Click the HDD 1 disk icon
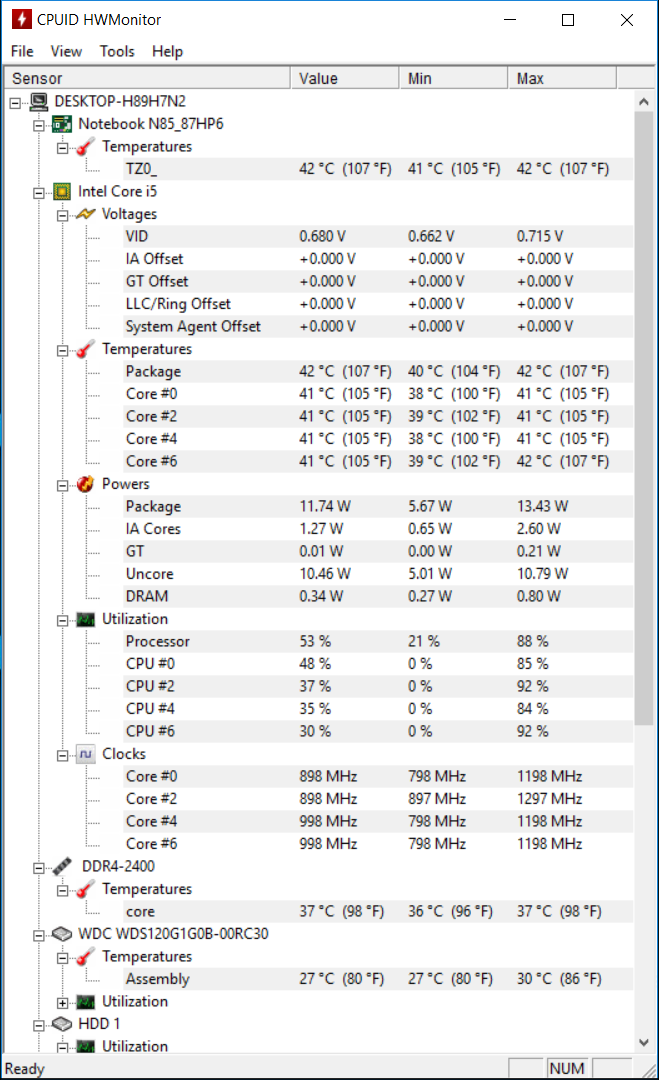The image size is (659, 1080). point(62,1024)
